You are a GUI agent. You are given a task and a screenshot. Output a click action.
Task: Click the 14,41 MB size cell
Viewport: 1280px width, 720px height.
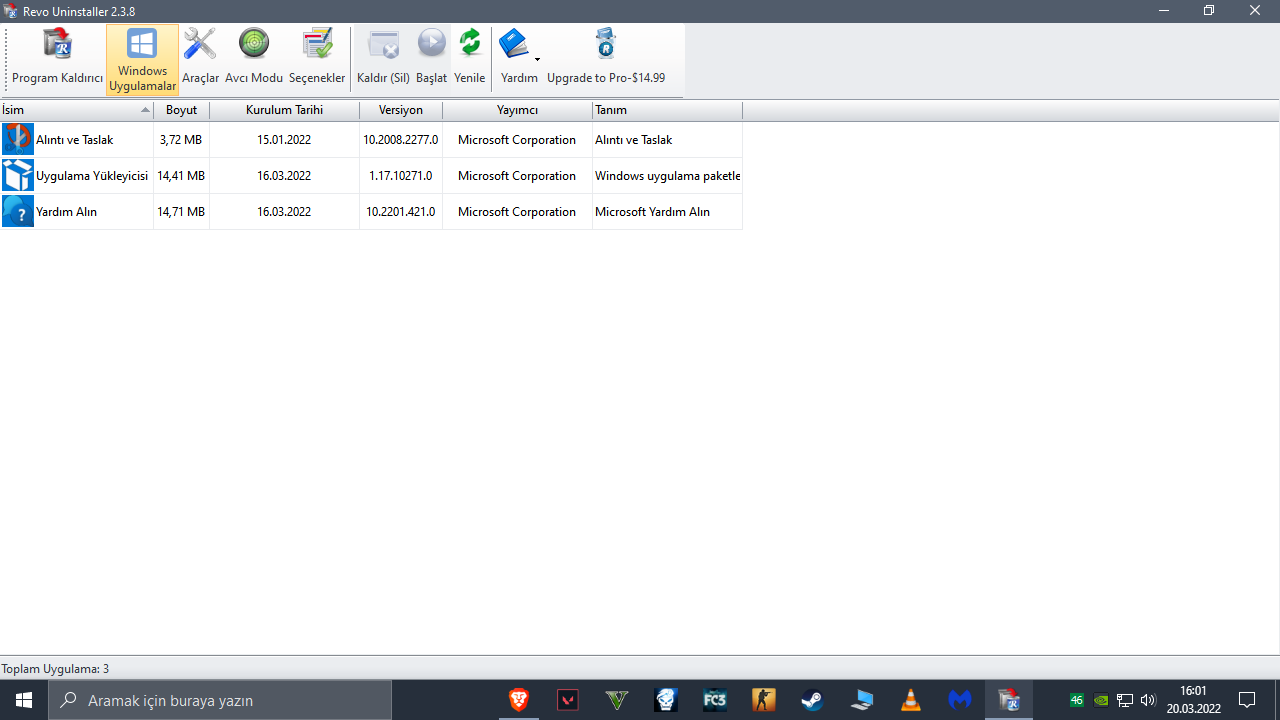point(181,176)
